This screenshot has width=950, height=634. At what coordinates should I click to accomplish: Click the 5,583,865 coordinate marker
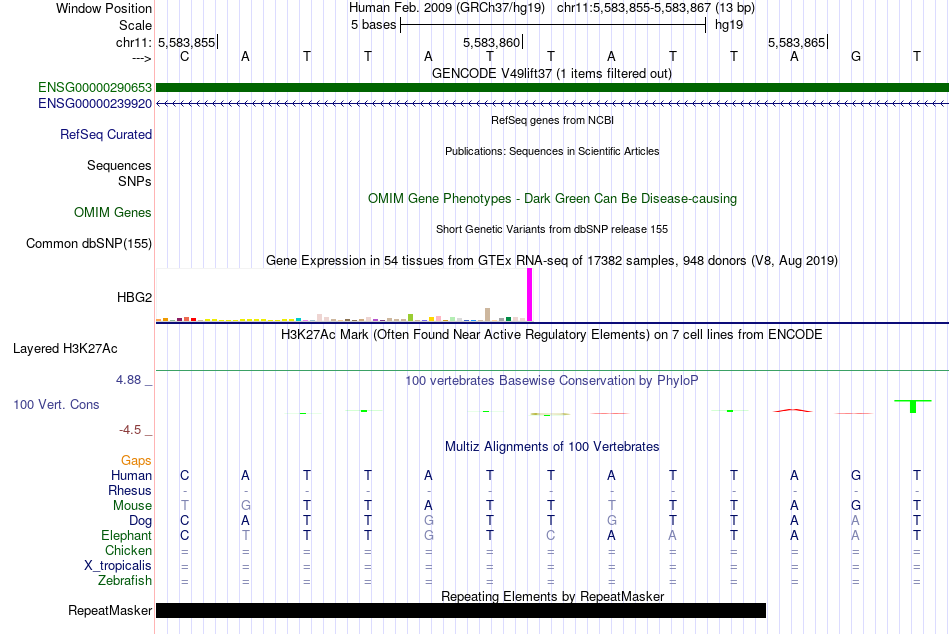[x=796, y=42]
